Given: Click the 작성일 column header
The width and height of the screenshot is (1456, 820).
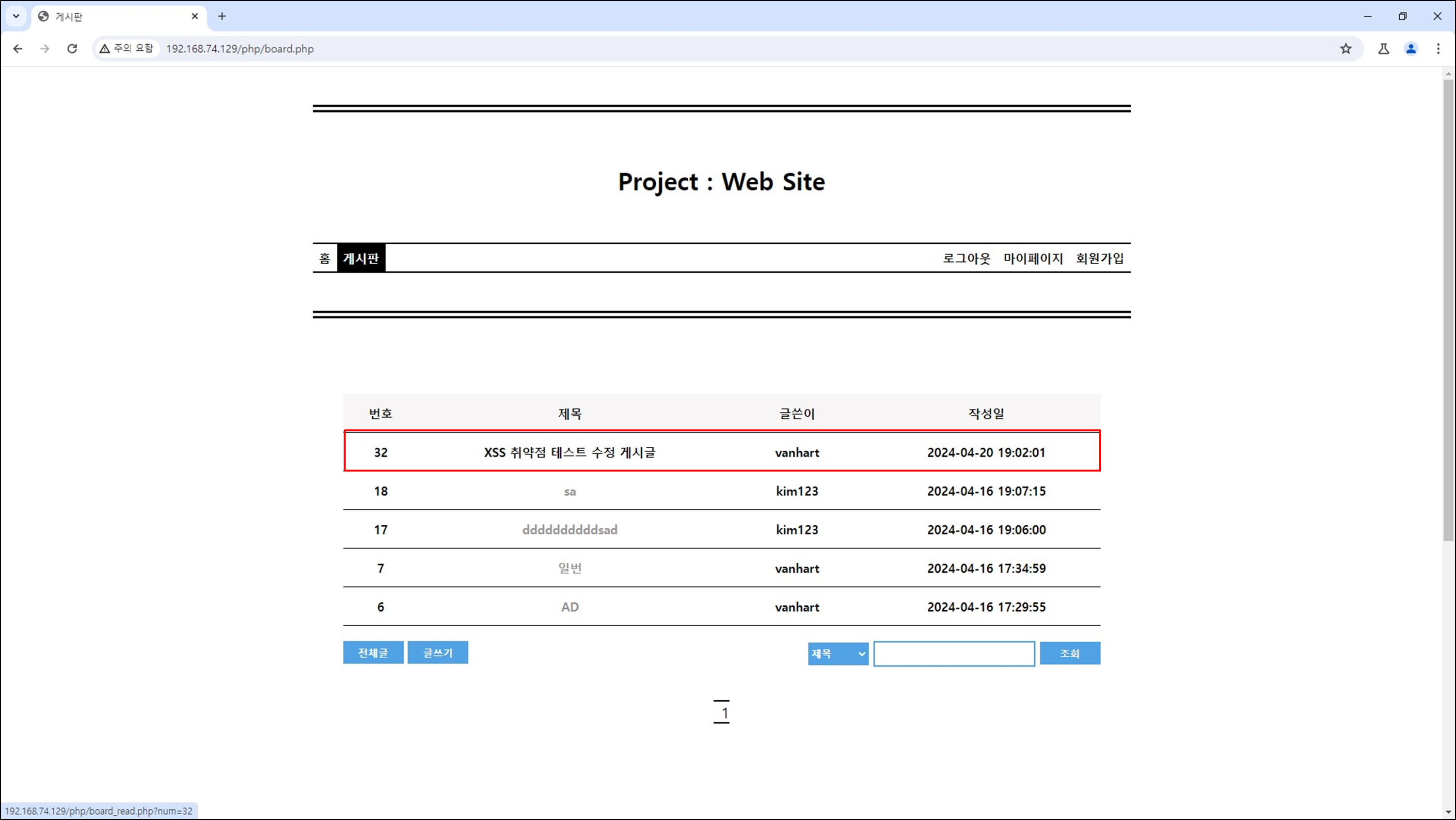Looking at the screenshot, I should (x=986, y=414).
